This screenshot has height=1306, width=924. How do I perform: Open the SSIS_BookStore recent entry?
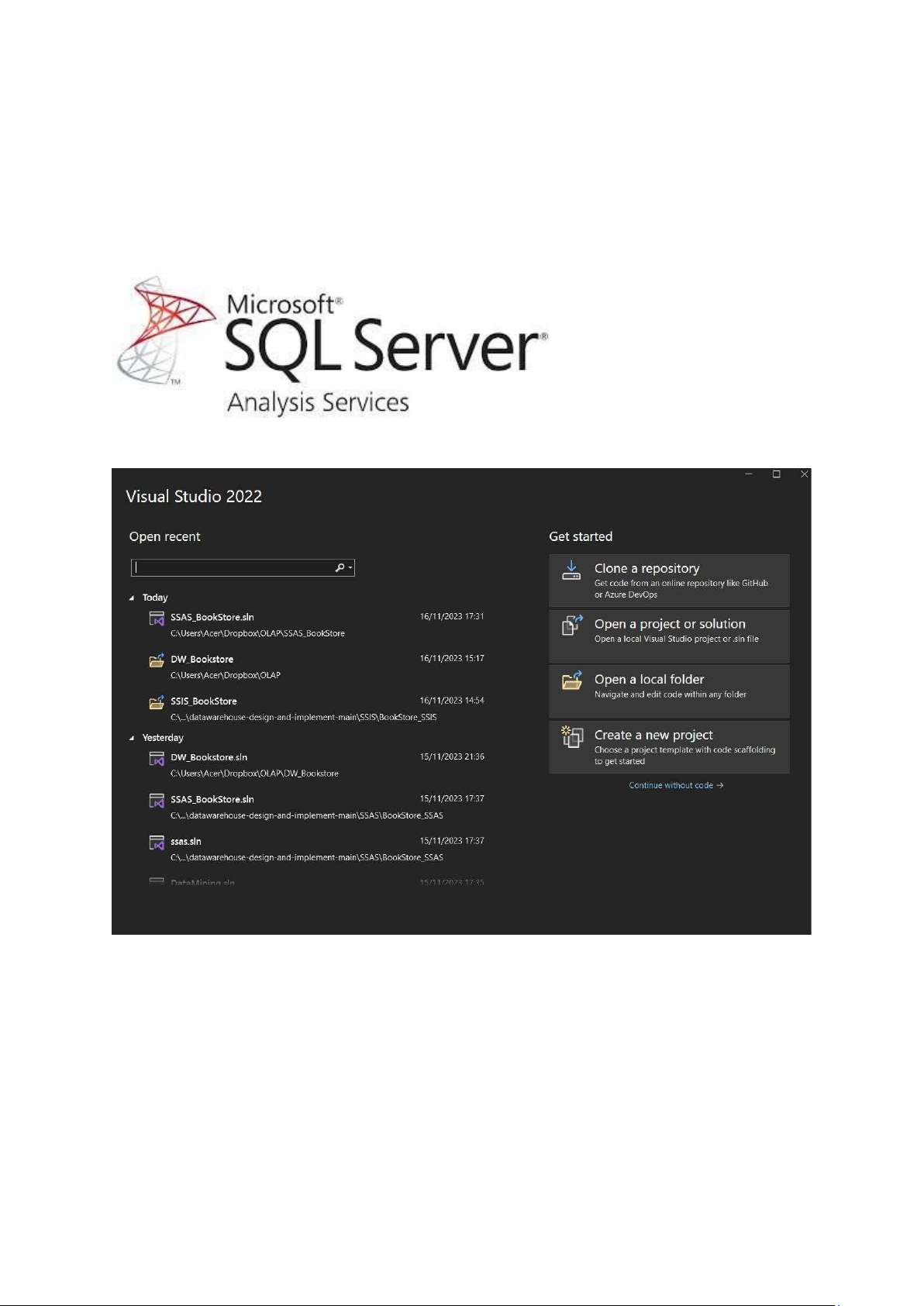pyautogui.click(x=316, y=708)
